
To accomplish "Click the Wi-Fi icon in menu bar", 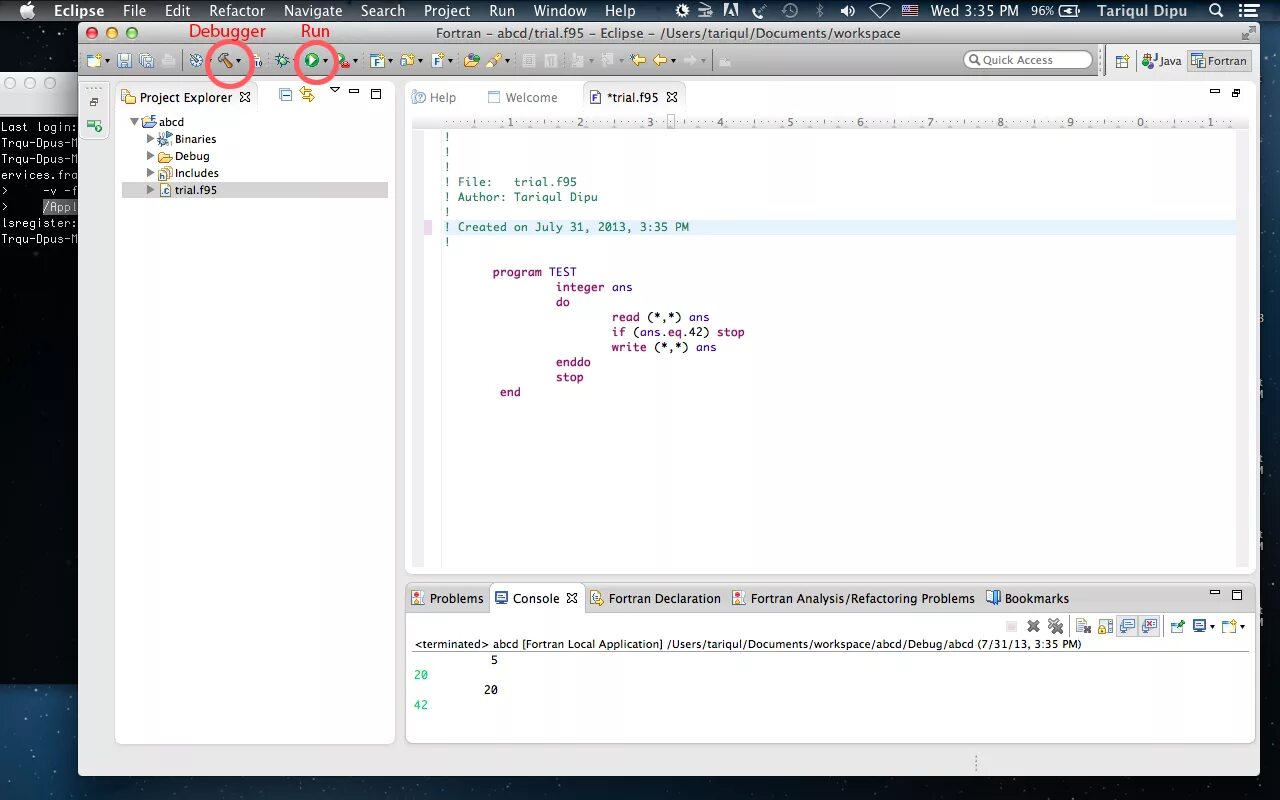I will pos(879,11).
